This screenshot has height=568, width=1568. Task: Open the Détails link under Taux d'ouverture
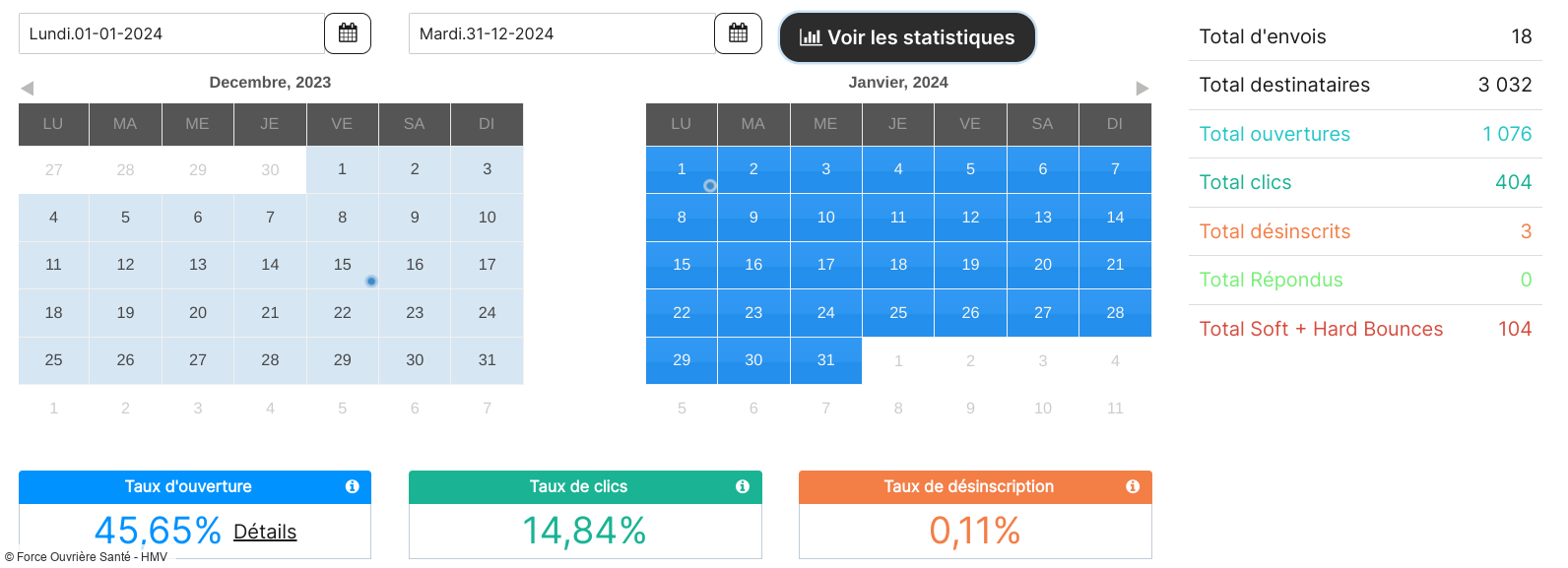[x=264, y=532]
